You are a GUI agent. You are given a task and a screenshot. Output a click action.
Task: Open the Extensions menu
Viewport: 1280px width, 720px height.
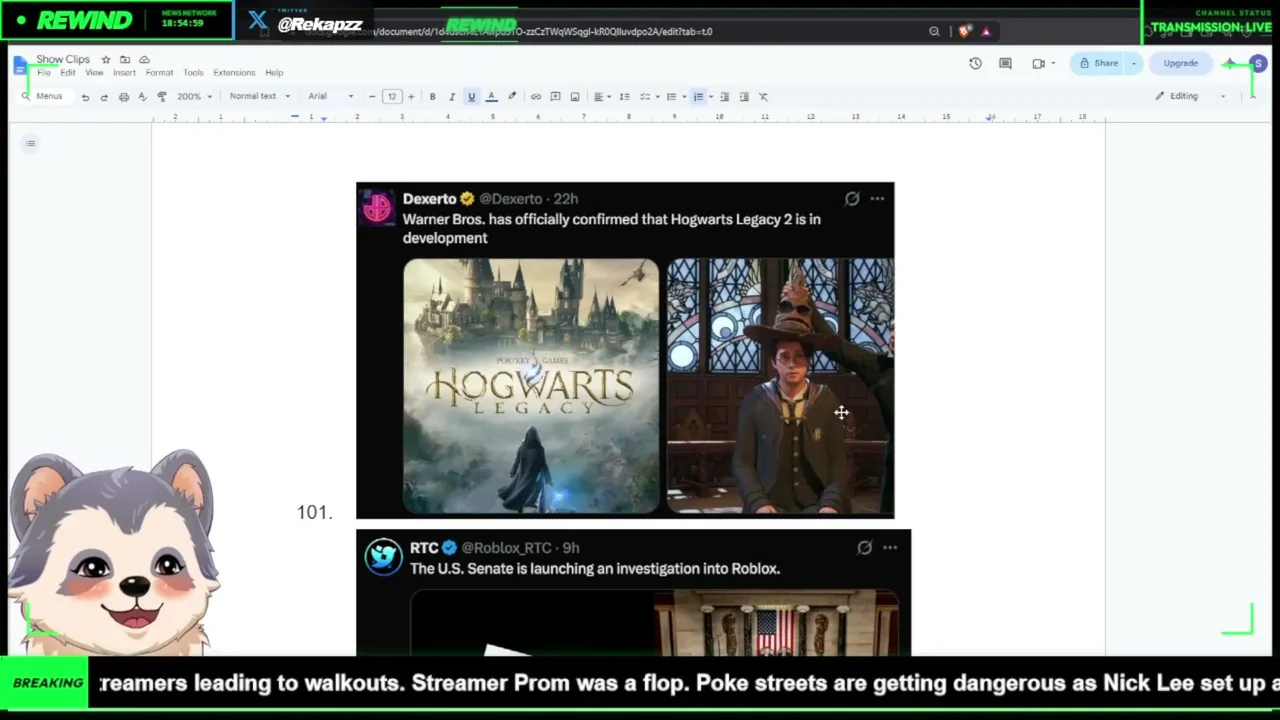234,73
